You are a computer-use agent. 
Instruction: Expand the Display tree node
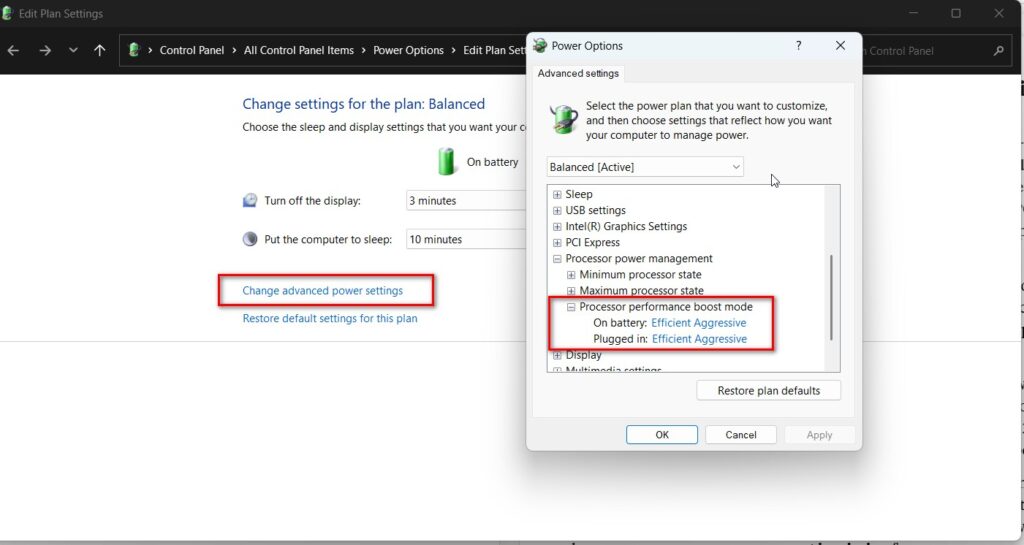pyautogui.click(x=557, y=355)
